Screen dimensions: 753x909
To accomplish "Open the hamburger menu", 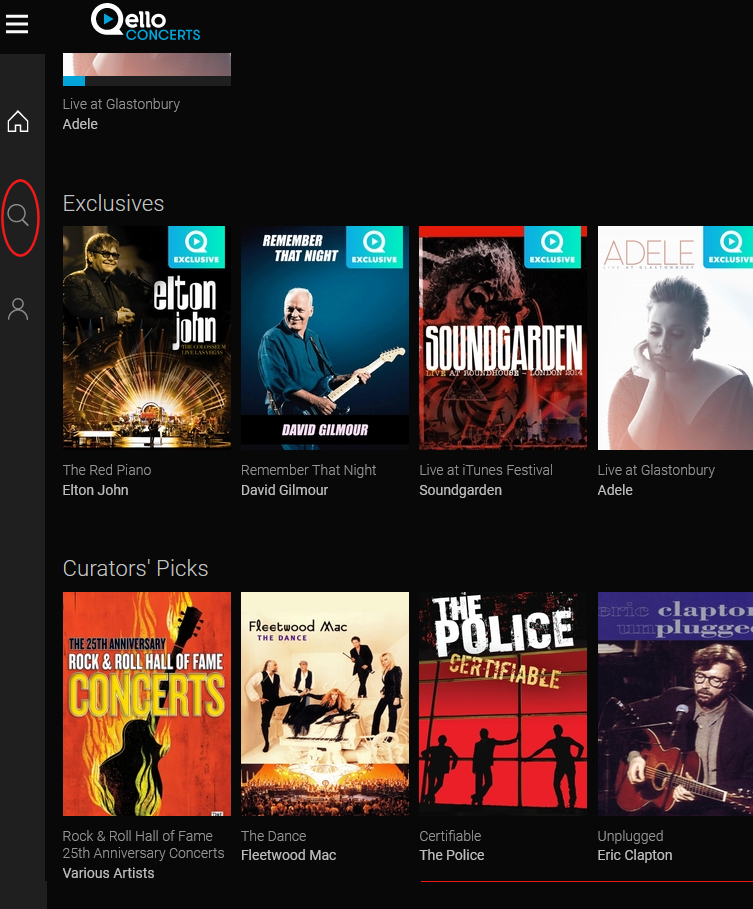I will (17, 24).
